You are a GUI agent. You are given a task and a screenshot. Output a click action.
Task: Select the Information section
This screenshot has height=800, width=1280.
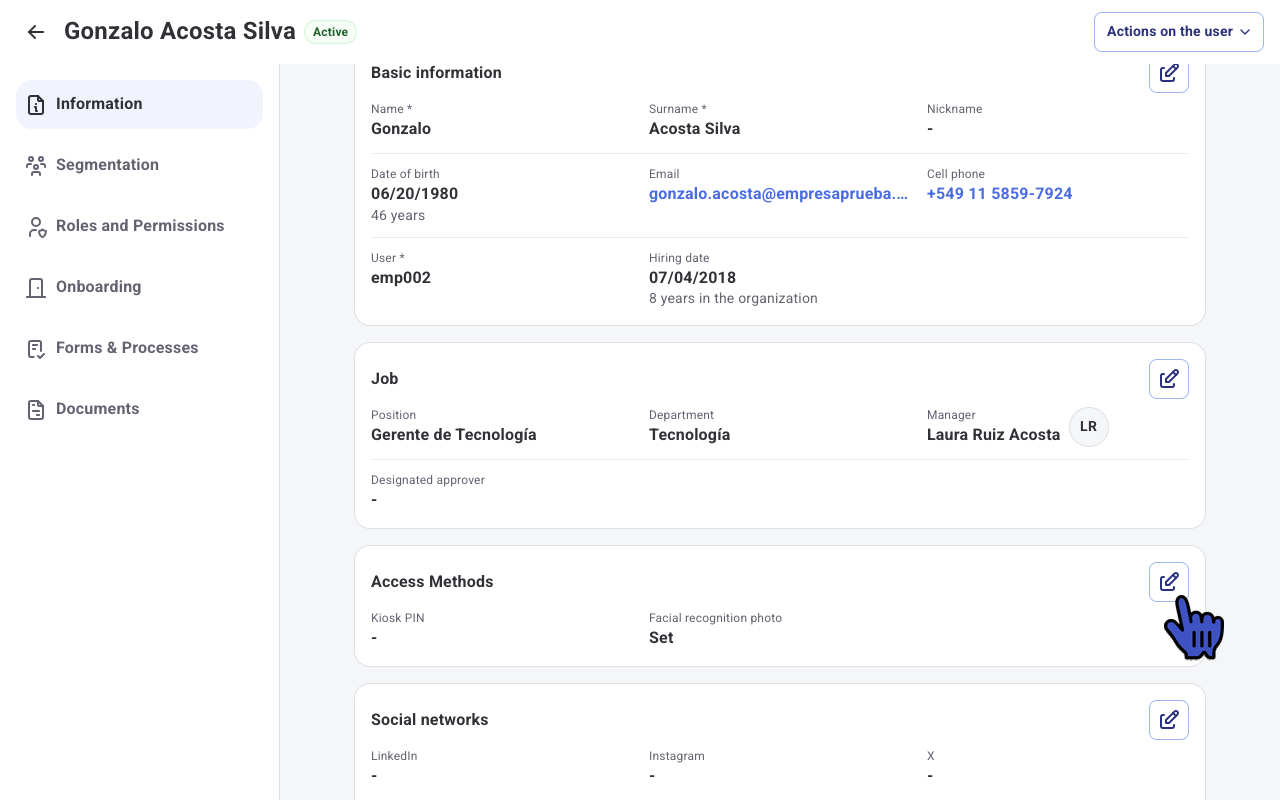click(139, 104)
